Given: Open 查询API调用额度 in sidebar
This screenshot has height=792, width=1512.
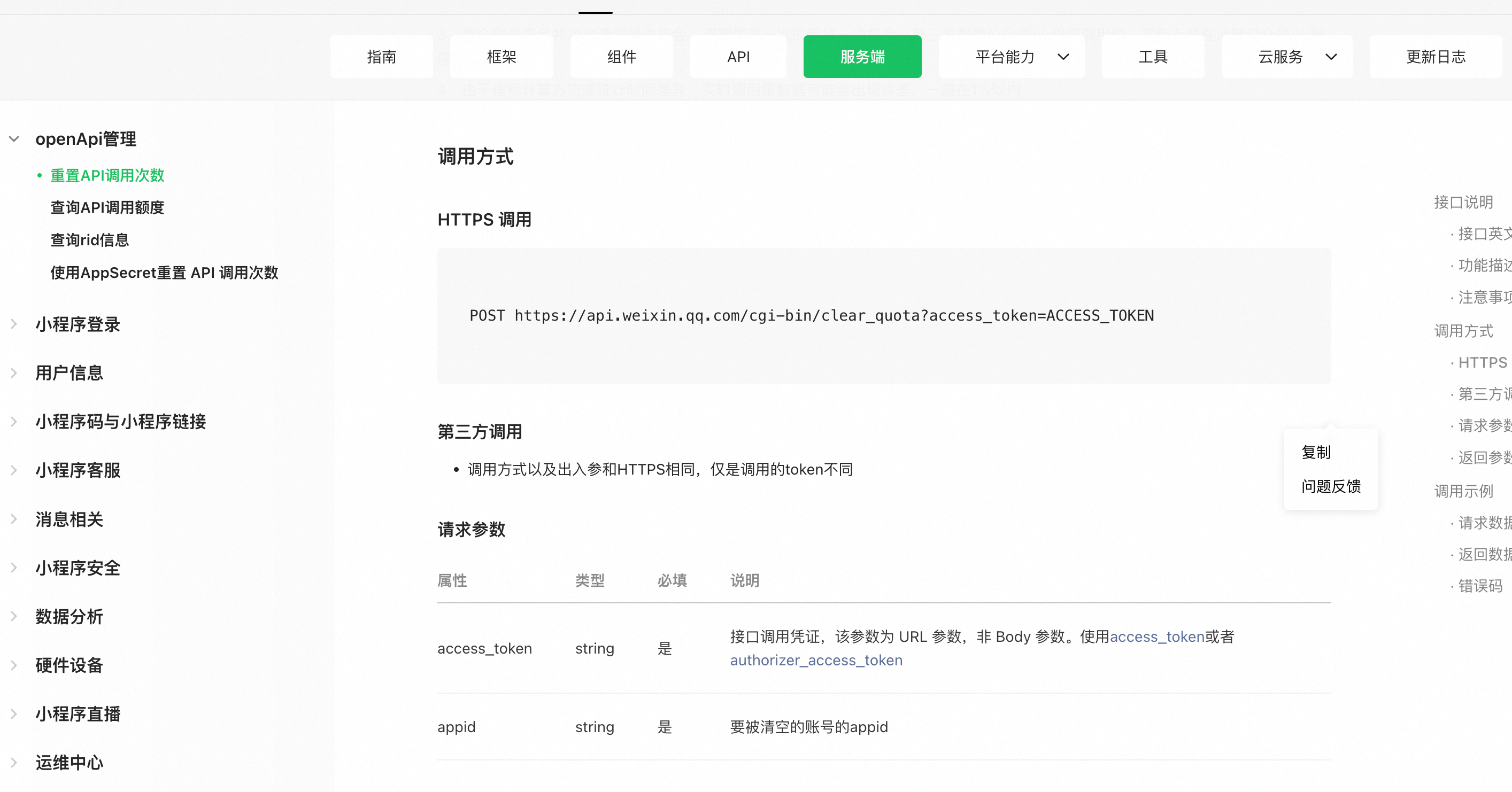Looking at the screenshot, I should point(107,208).
